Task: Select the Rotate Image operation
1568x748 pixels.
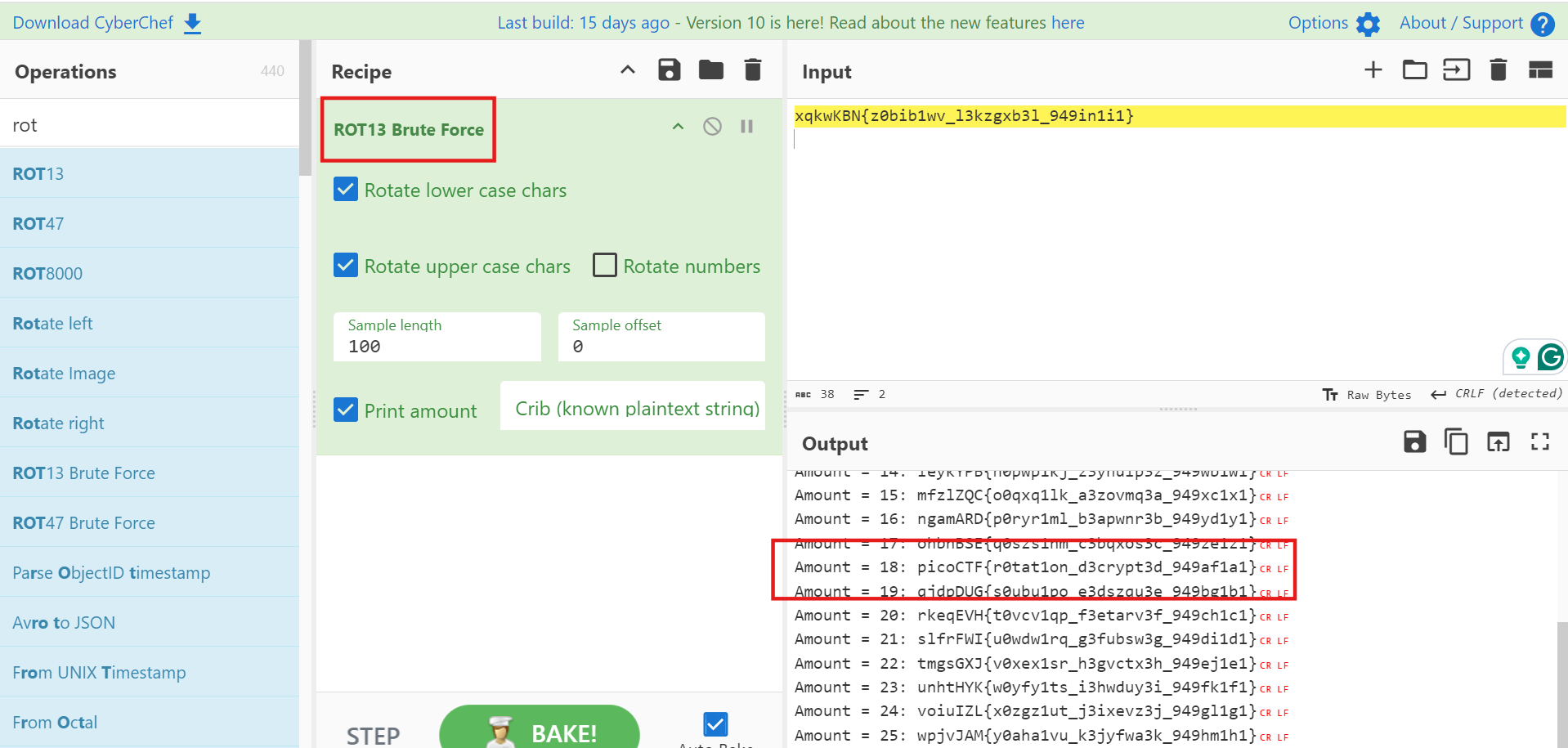Action: coord(150,373)
